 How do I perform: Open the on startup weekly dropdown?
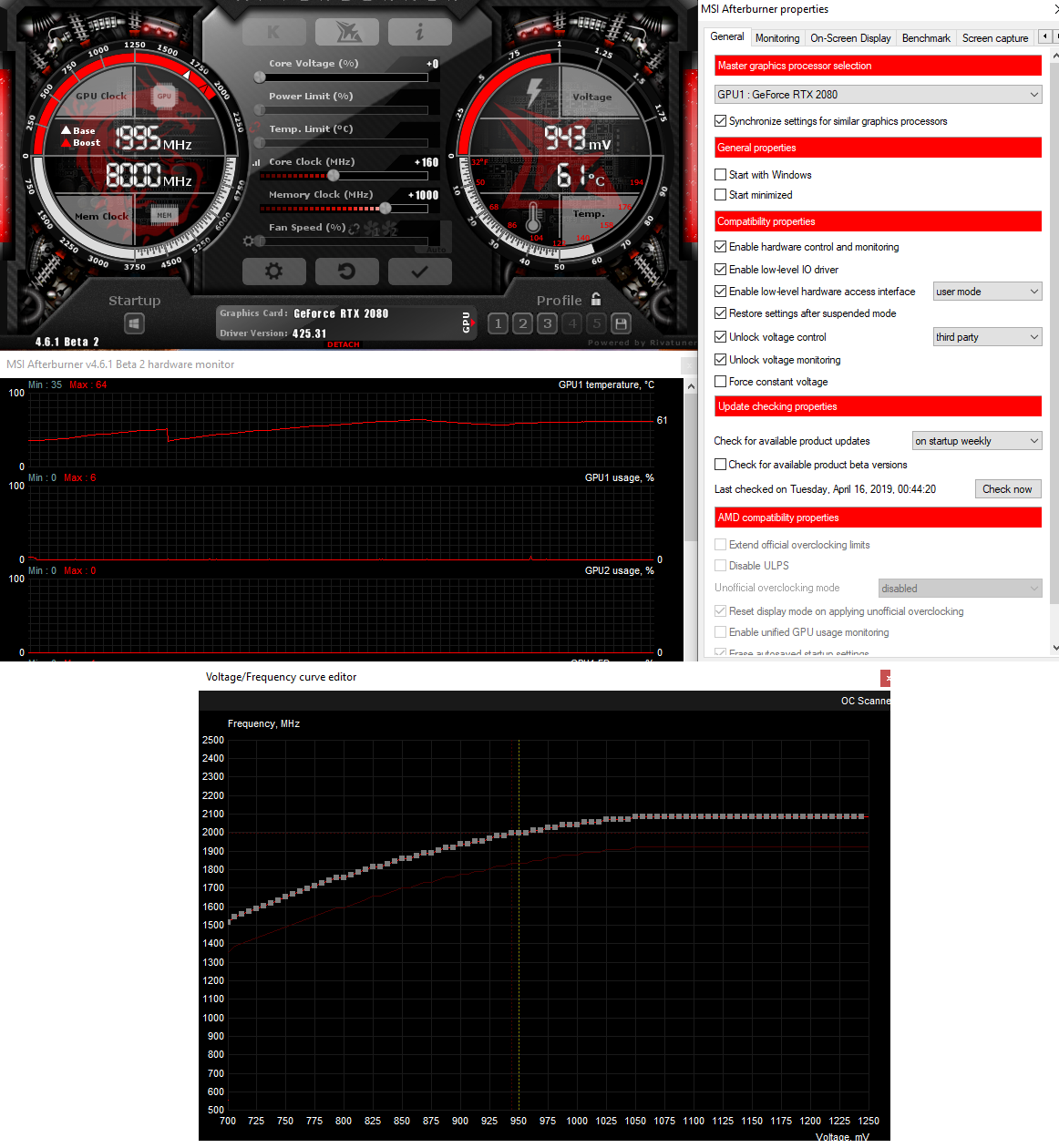click(x=977, y=441)
